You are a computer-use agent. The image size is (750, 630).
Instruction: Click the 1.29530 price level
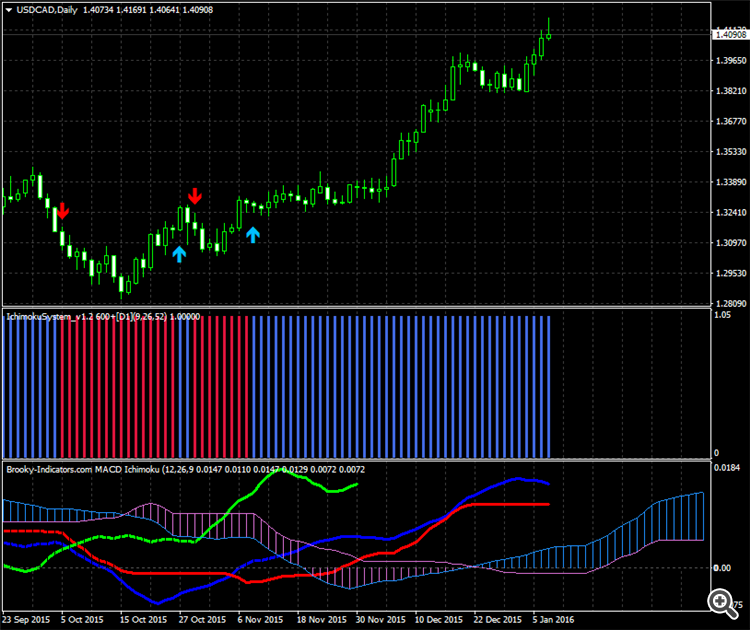(x=731, y=273)
